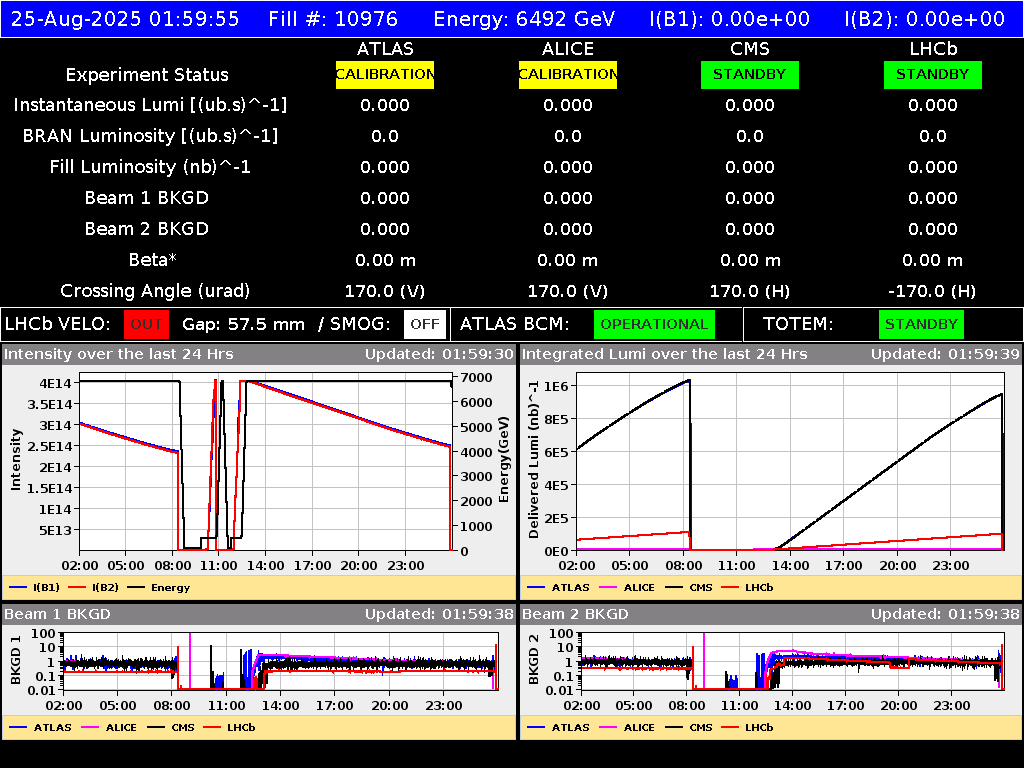Click the Integrated Lumi over last 24 Hrs header

coord(665,354)
